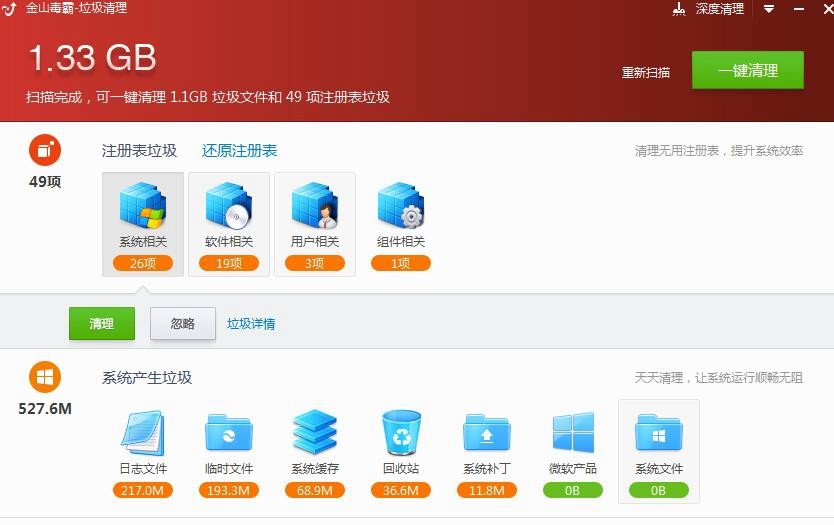Click the orange 注册表垃圾 section icon
The image size is (834, 525).
point(45,150)
